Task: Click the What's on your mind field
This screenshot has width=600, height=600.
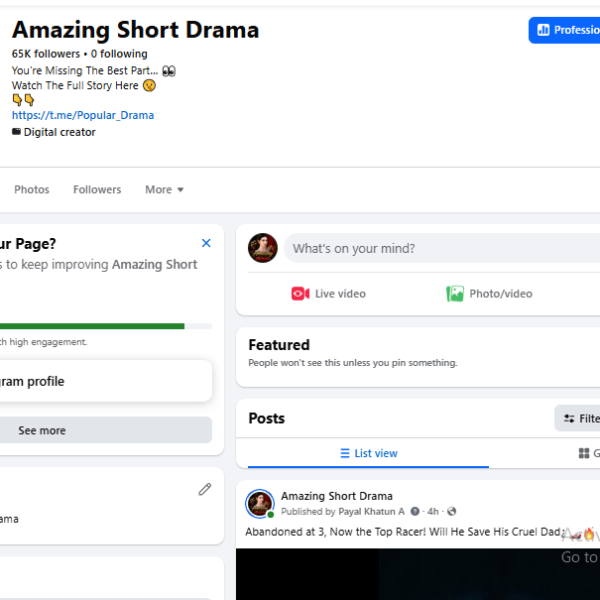Action: [x=442, y=248]
